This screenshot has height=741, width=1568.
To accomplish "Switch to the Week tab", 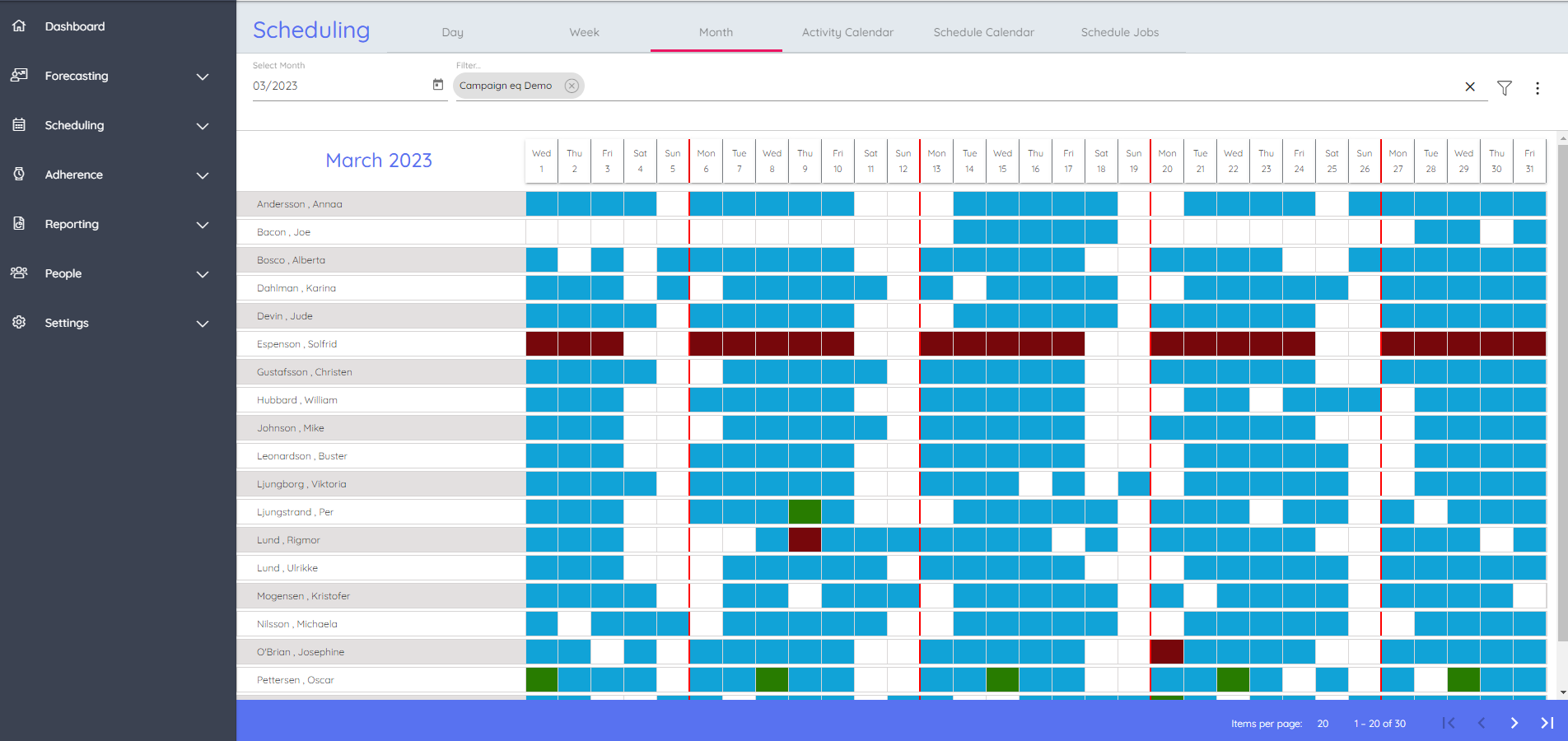I will (584, 32).
